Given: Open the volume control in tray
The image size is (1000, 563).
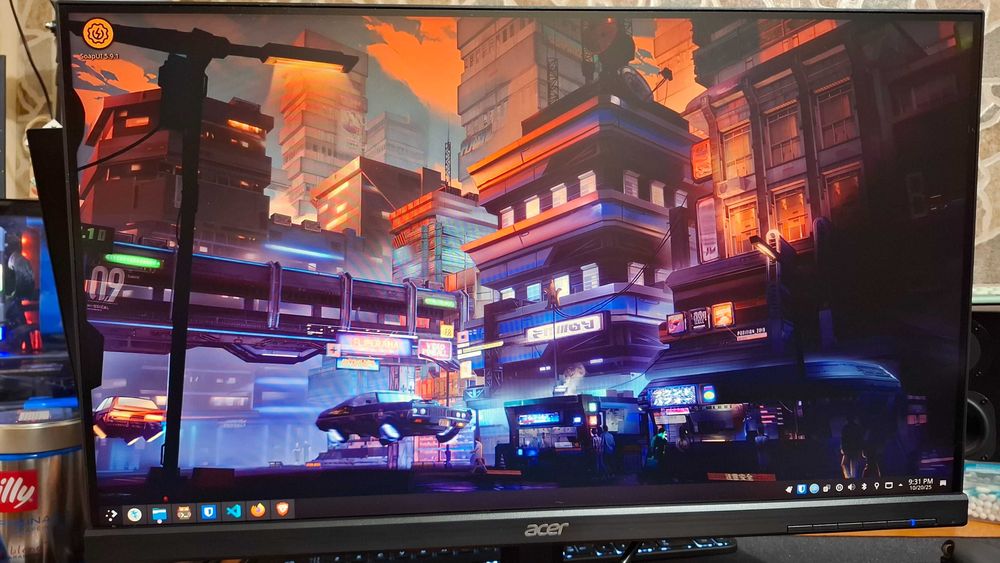Looking at the screenshot, I should [851, 486].
